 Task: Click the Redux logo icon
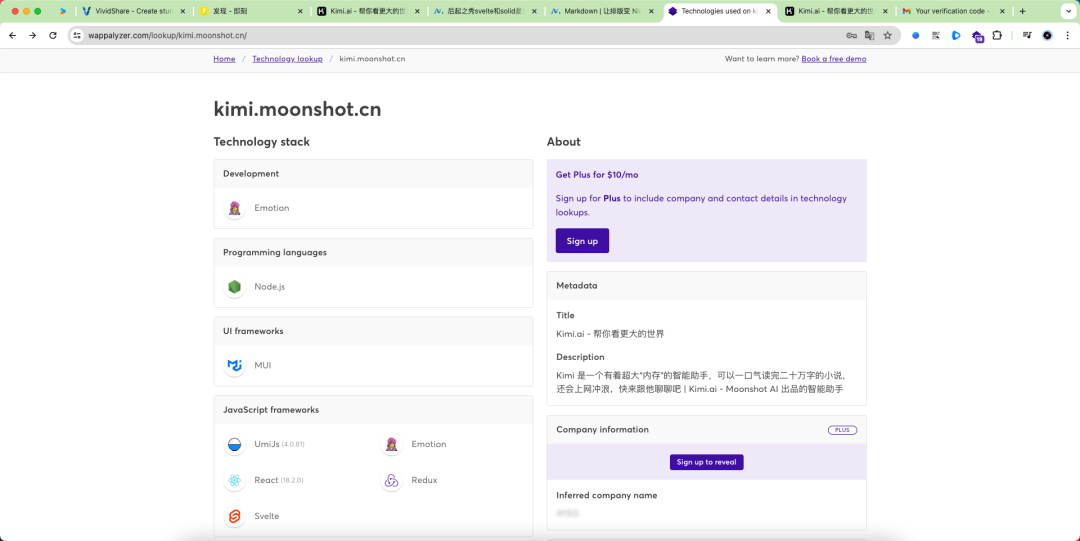pyautogui.click(x=391, y=480)
